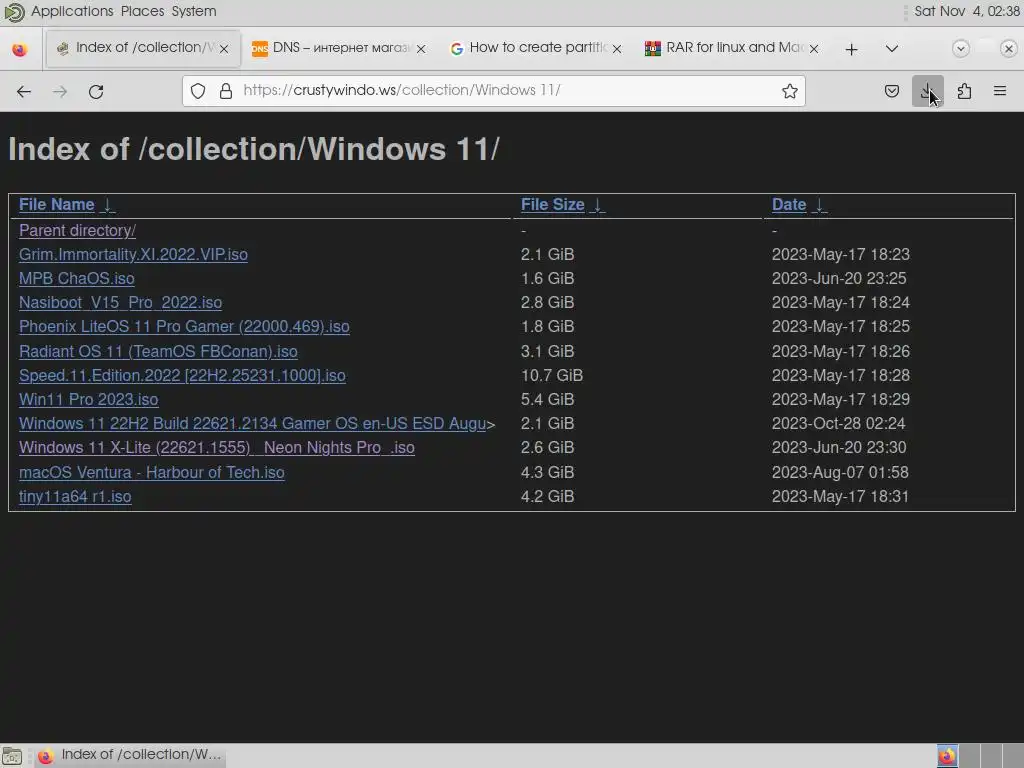Sort by Date header link

[x=789, y=204]
